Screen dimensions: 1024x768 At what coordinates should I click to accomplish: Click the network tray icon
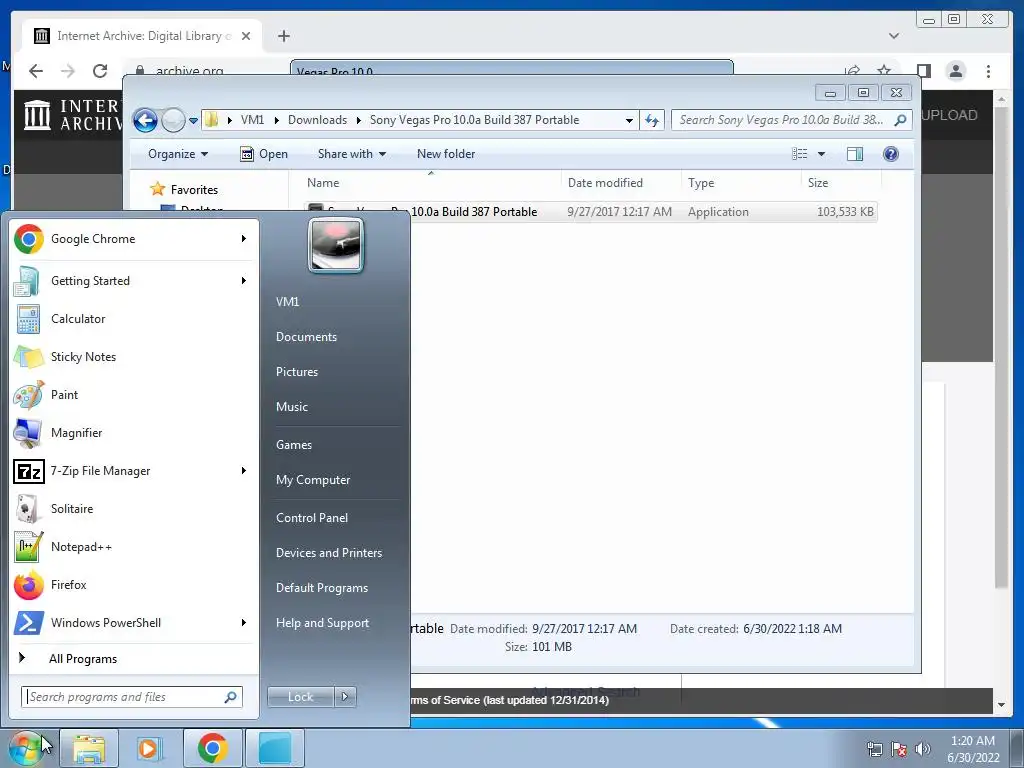(x=874, y=749)
